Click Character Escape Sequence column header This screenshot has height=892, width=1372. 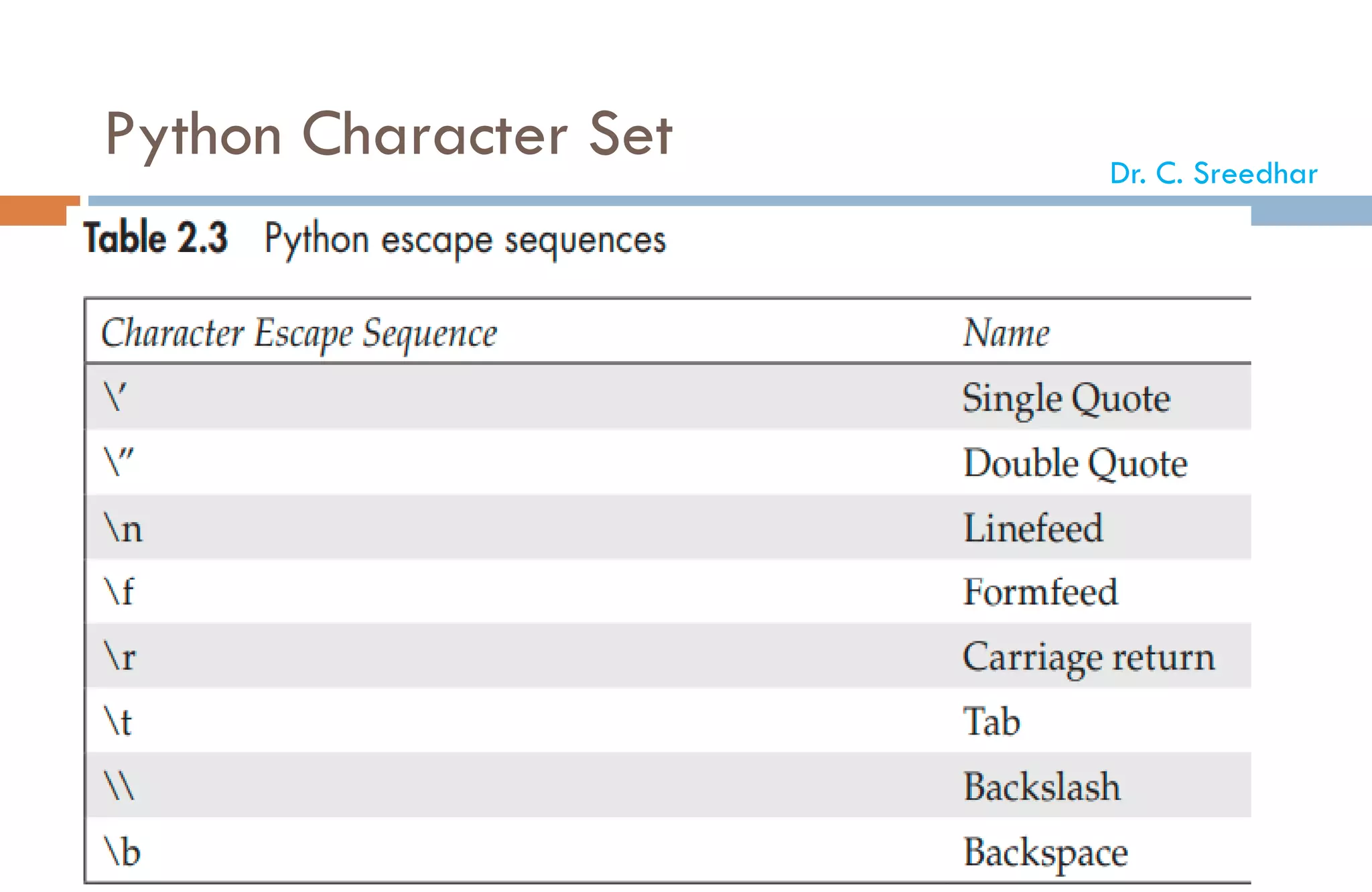tap(299, 333)
